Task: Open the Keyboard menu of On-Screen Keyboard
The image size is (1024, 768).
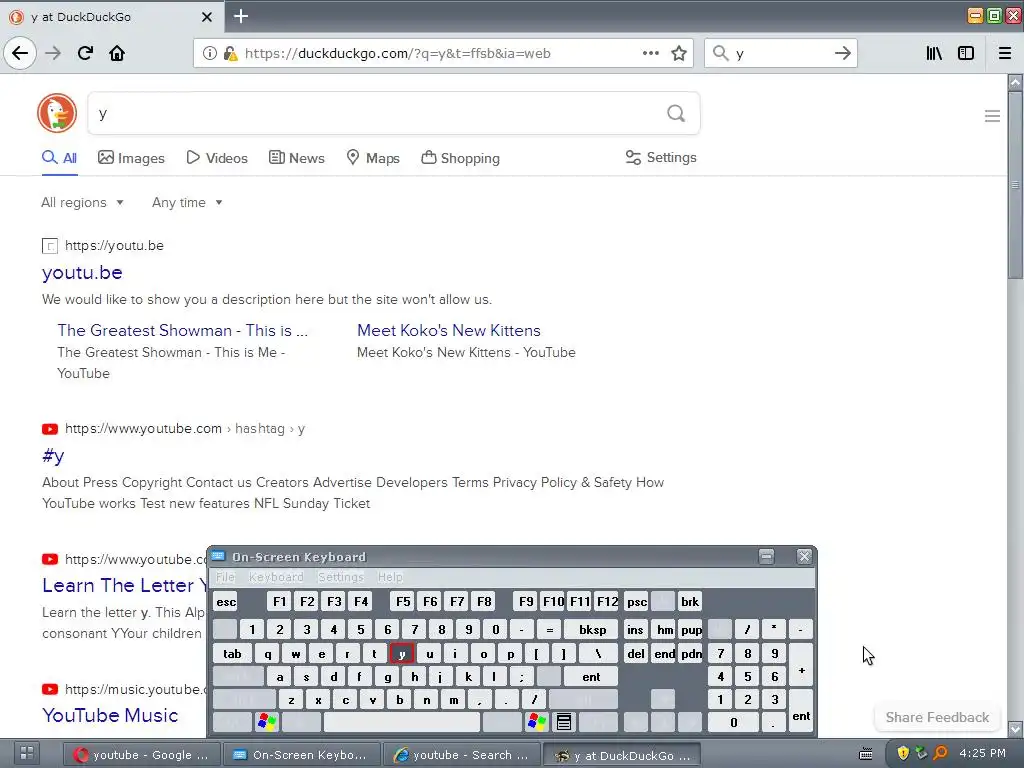Action: 276,577
